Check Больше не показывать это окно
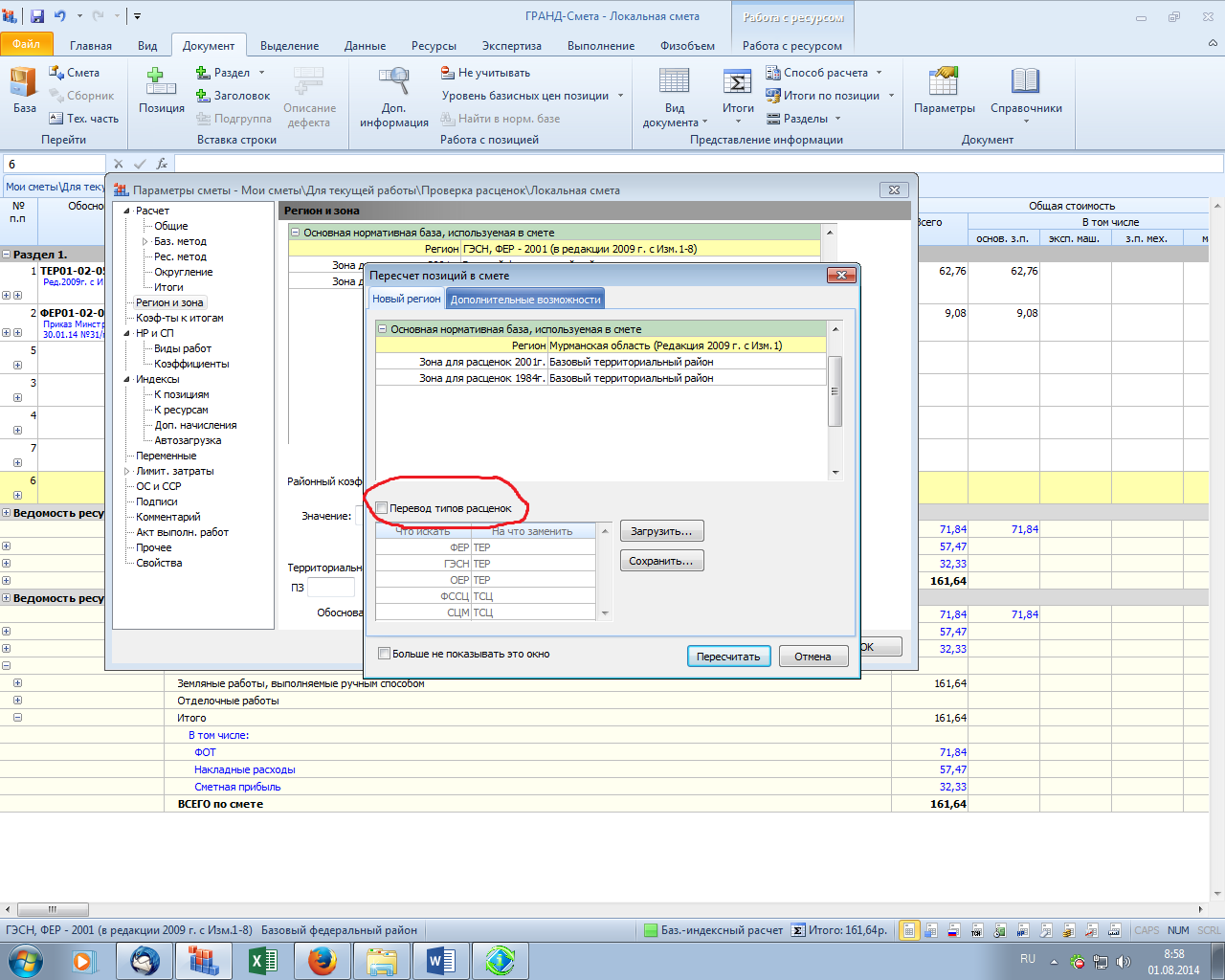Screen dimensions: 1225x980 click(x=385, y=654)
